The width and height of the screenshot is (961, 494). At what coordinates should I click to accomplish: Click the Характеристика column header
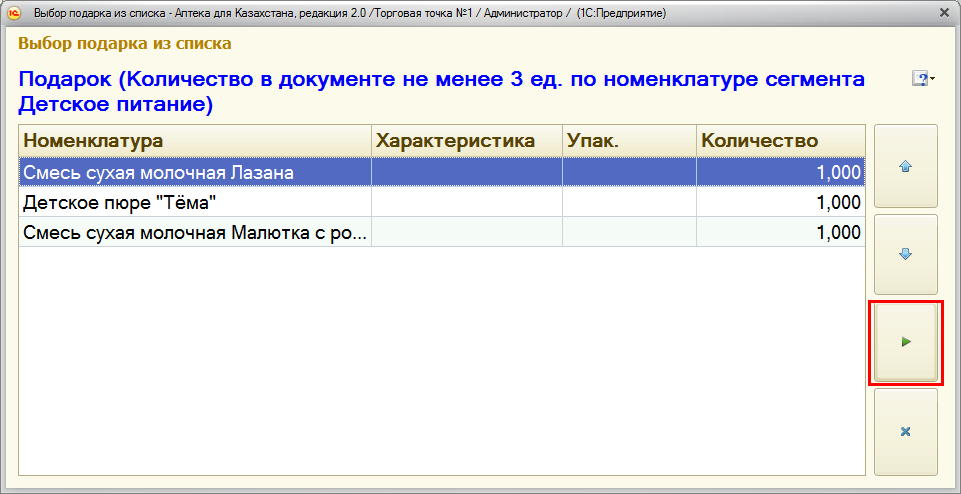466,141
